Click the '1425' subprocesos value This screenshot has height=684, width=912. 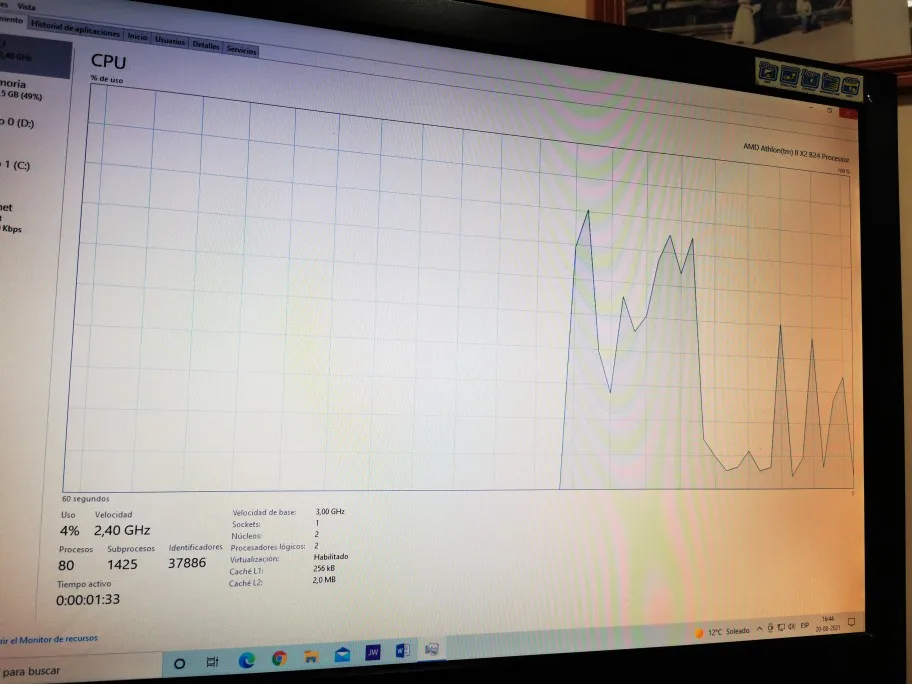click(x=122, y=564)
